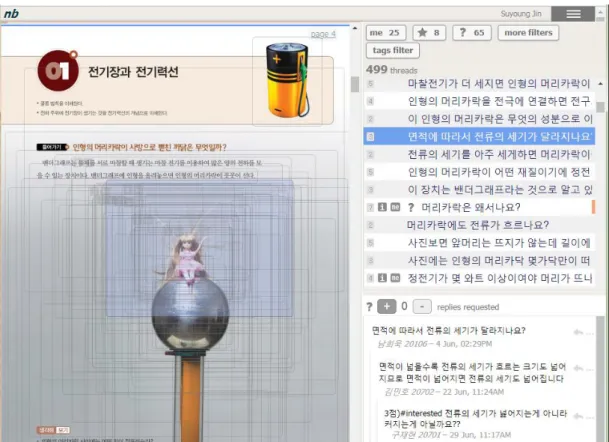This screenshot has height=442, width=609.
Task: Click the heading '인형의 머리카락이 사방으로 뻗친 까닭은 무엇일까?'
Action: 150,147
